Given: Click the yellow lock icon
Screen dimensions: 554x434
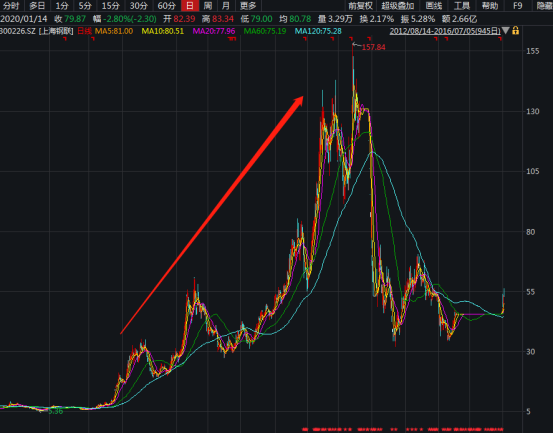Looking at the screenshot, I should pos(515,31).
